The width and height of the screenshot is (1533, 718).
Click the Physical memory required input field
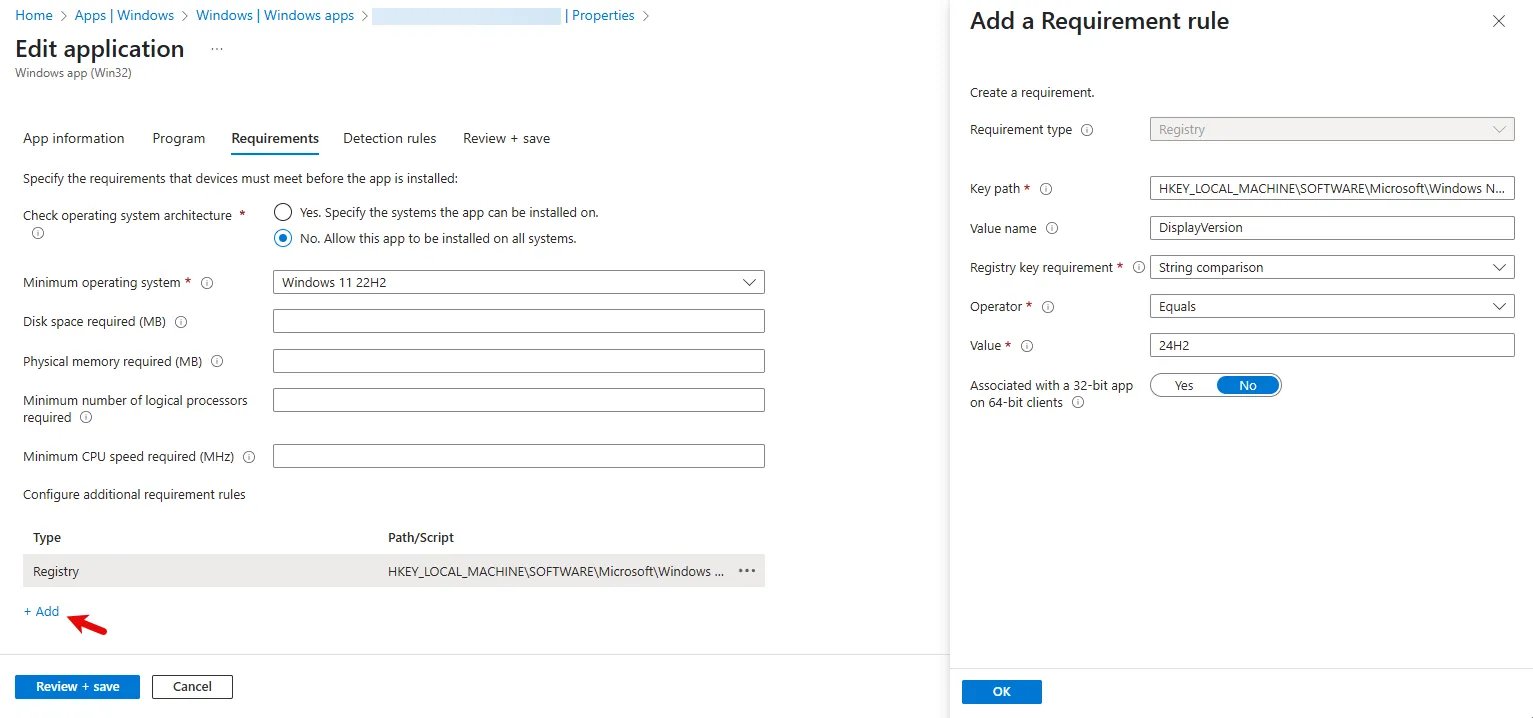click(x=518, y=360)
